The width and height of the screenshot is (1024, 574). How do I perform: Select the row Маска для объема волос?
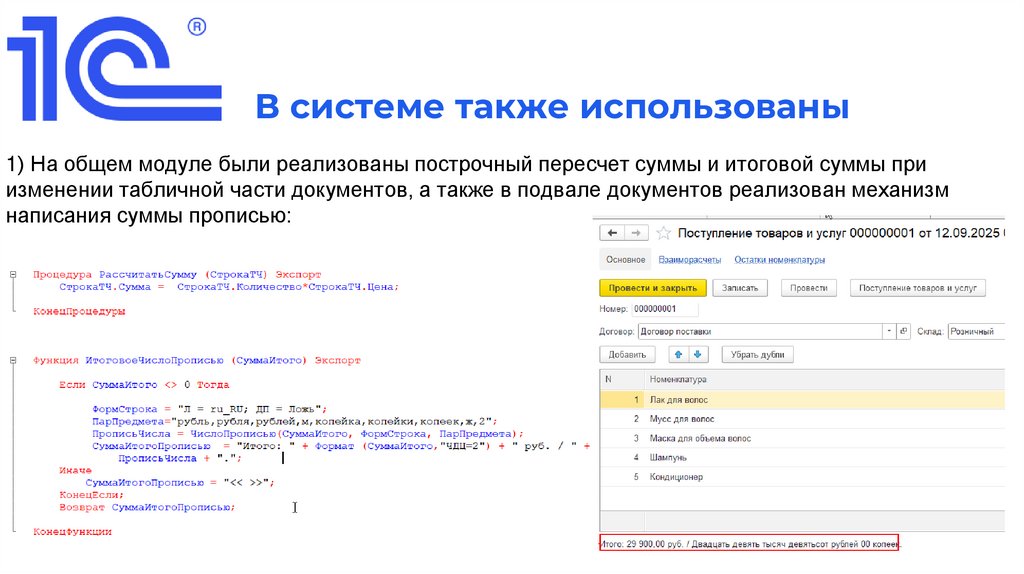802,439
